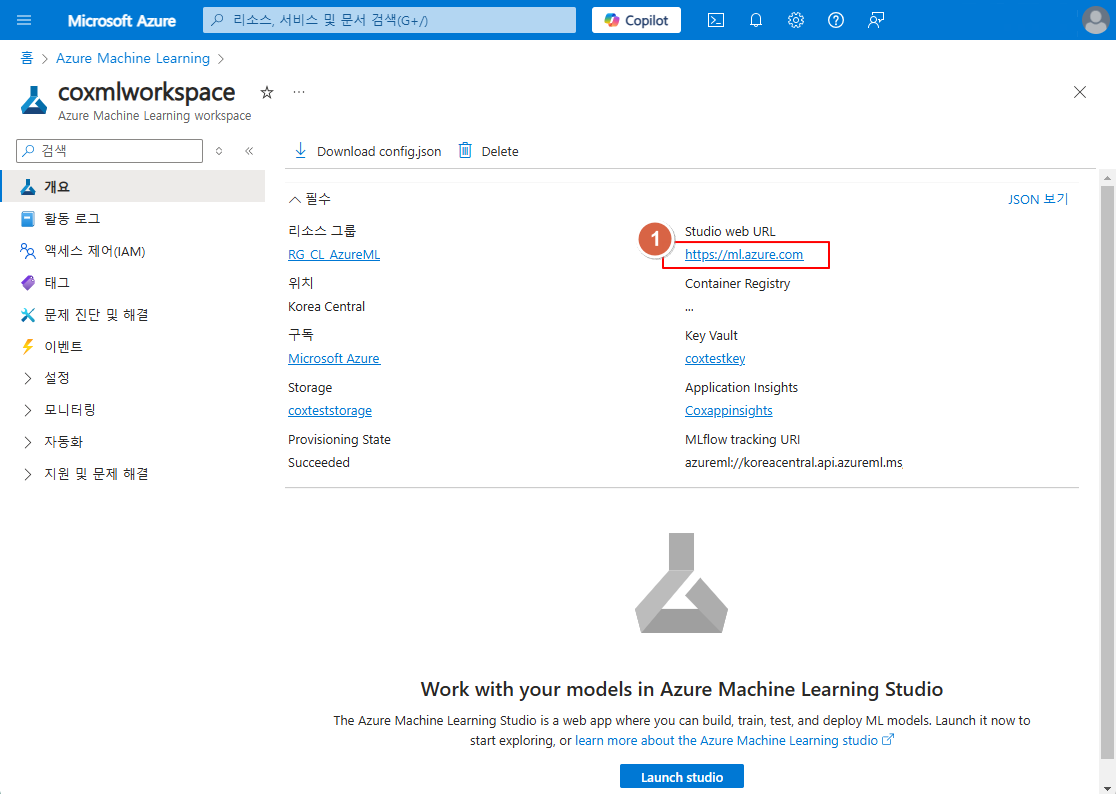Expand the 지원 및 문제 해결 group
Screen dimensions: 1116x794
(28, 474)
